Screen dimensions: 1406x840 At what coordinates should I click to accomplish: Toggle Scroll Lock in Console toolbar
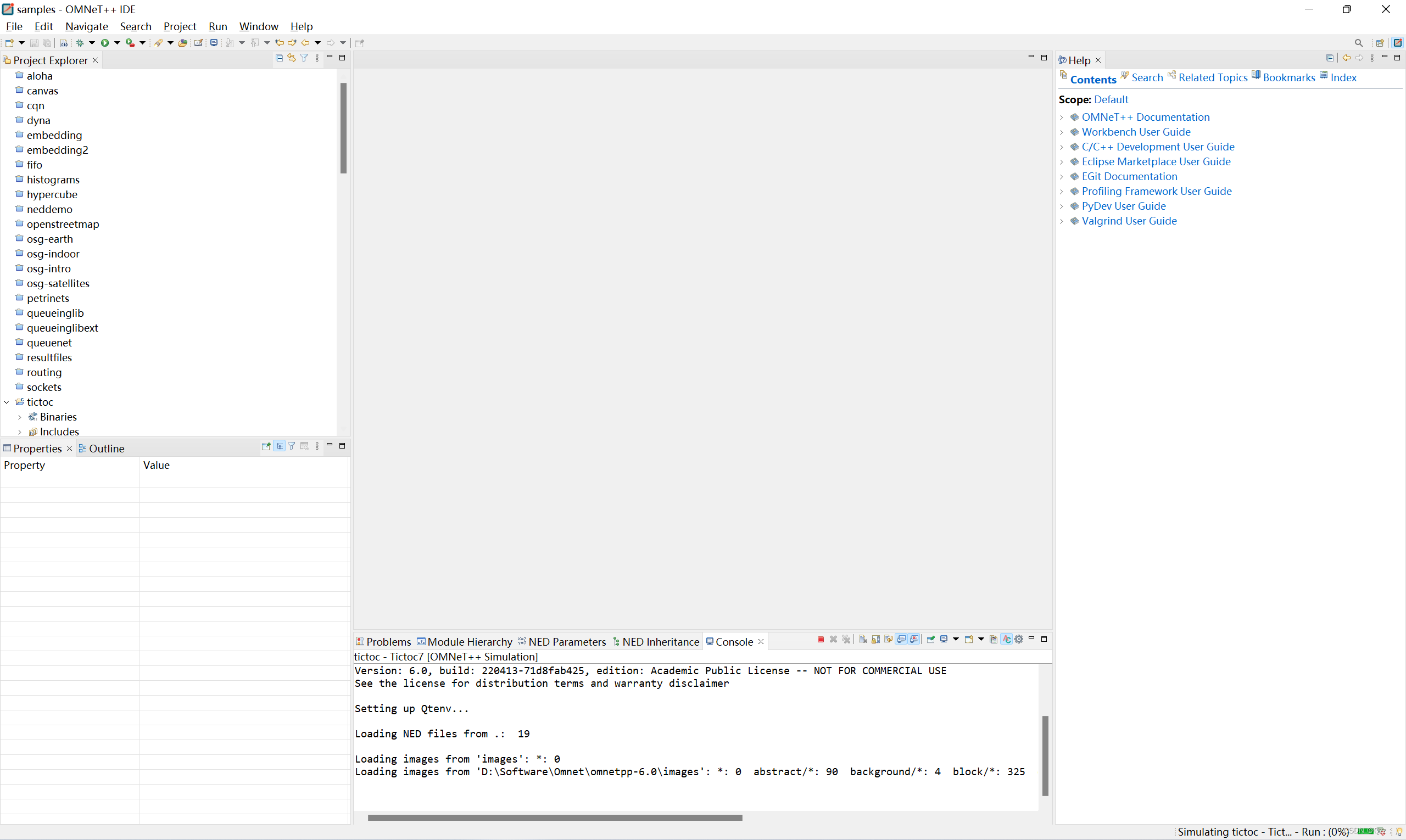click(x=876, y=640)
